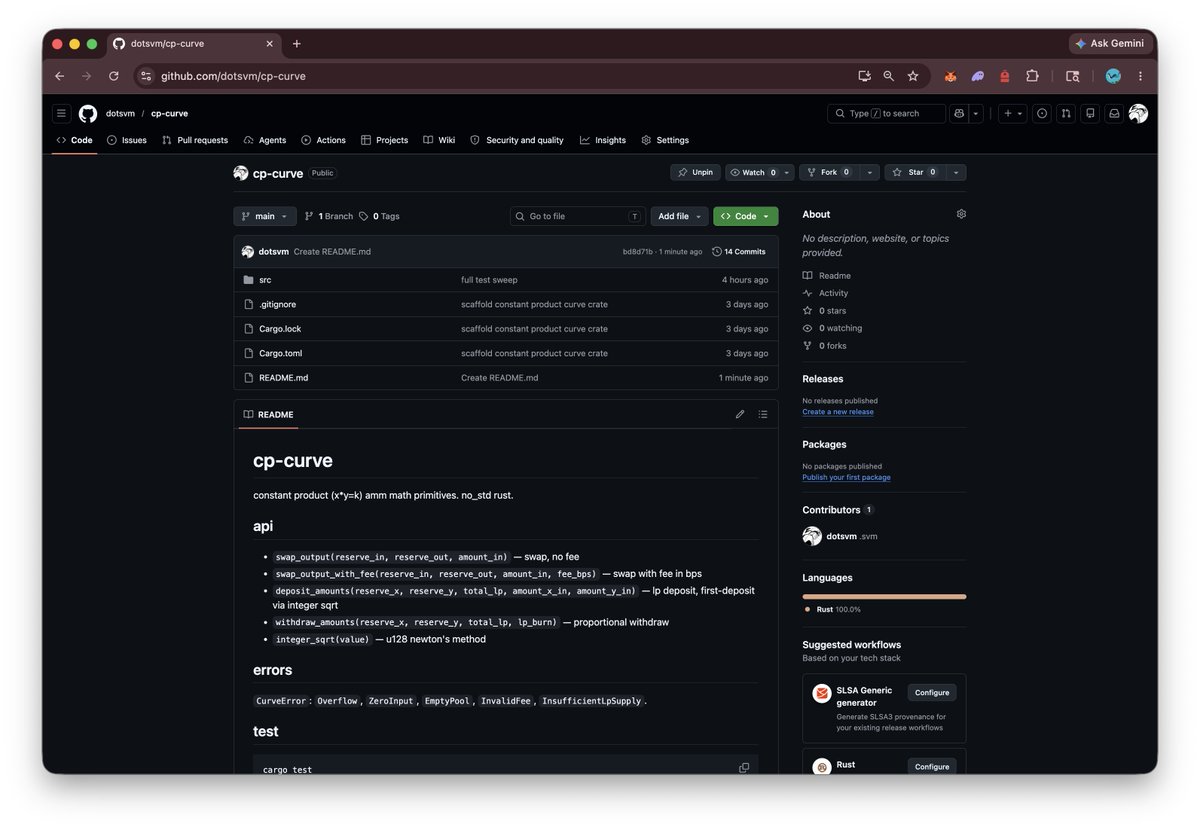This screenshot has height=830, width=1200.
Task: Open the Issues inbox circle icon in header
Action: pyautogui.click(x=1042, y=114)
